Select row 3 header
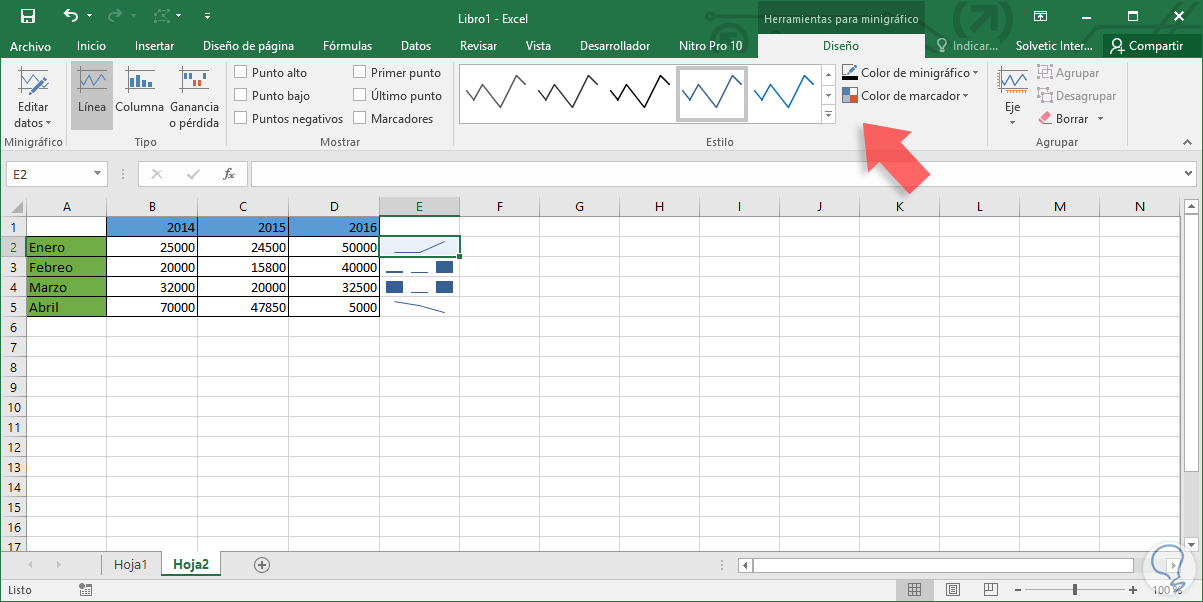 click(13, 267)
